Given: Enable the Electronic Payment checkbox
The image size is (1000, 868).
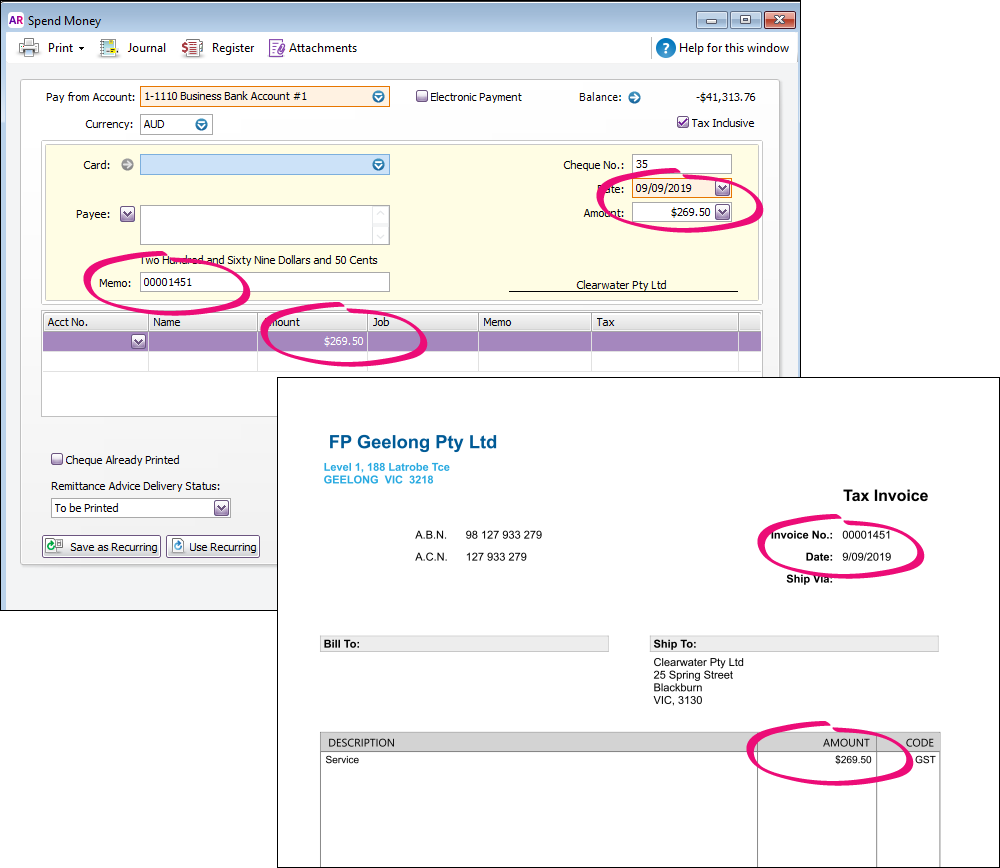Looking at the screenshot, I should (422, 97).
